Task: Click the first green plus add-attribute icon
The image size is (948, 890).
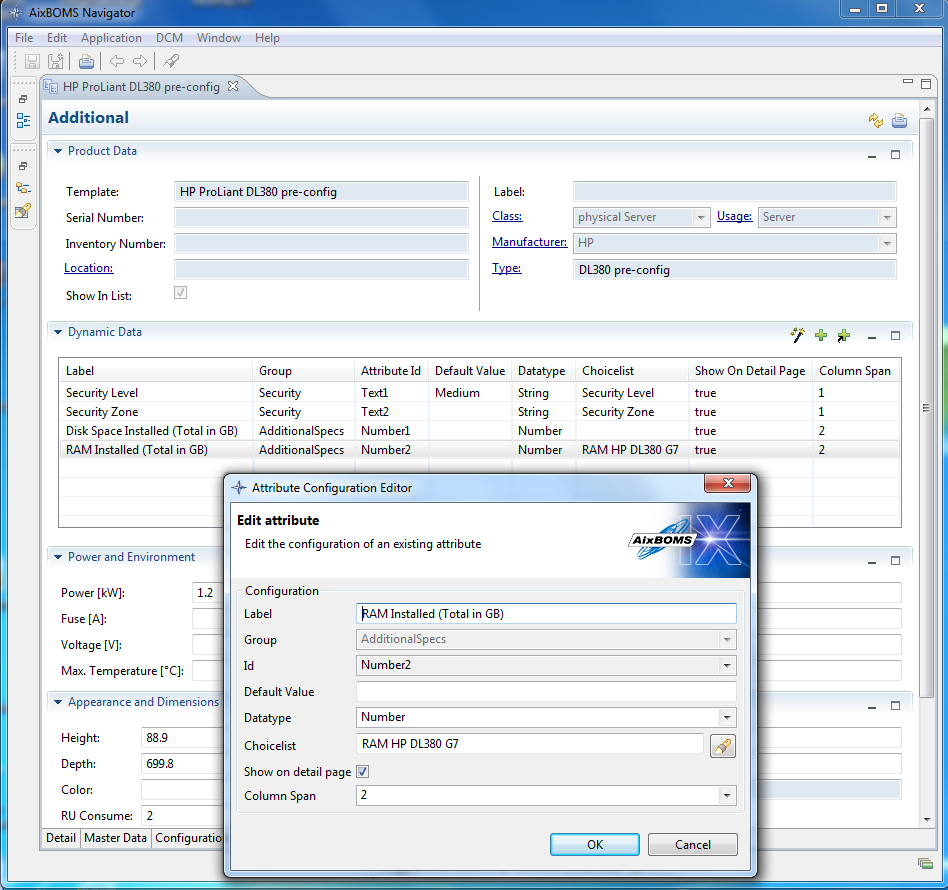Action: coord(821,336)
